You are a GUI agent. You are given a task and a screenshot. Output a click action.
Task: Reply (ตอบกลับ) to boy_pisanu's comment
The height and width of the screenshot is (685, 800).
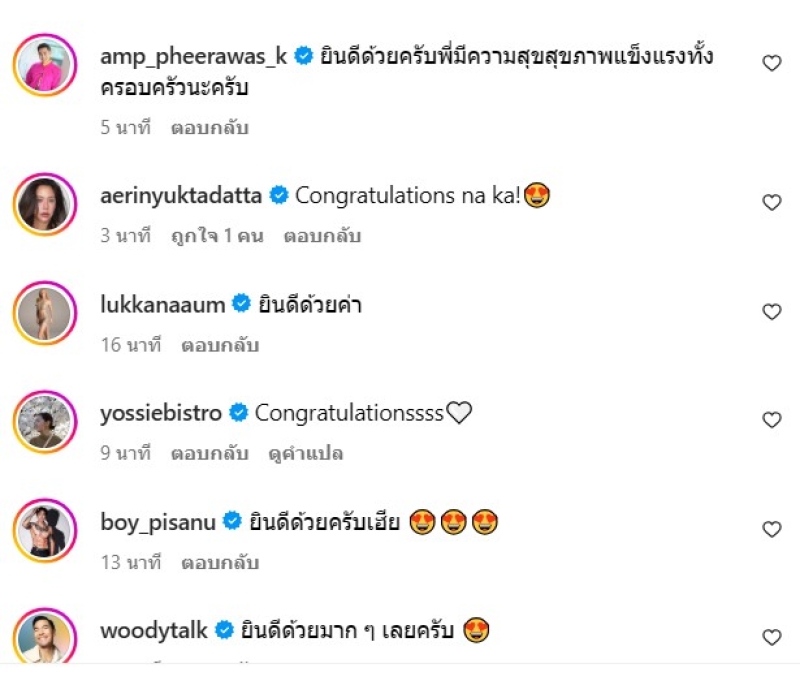(220, 563)
